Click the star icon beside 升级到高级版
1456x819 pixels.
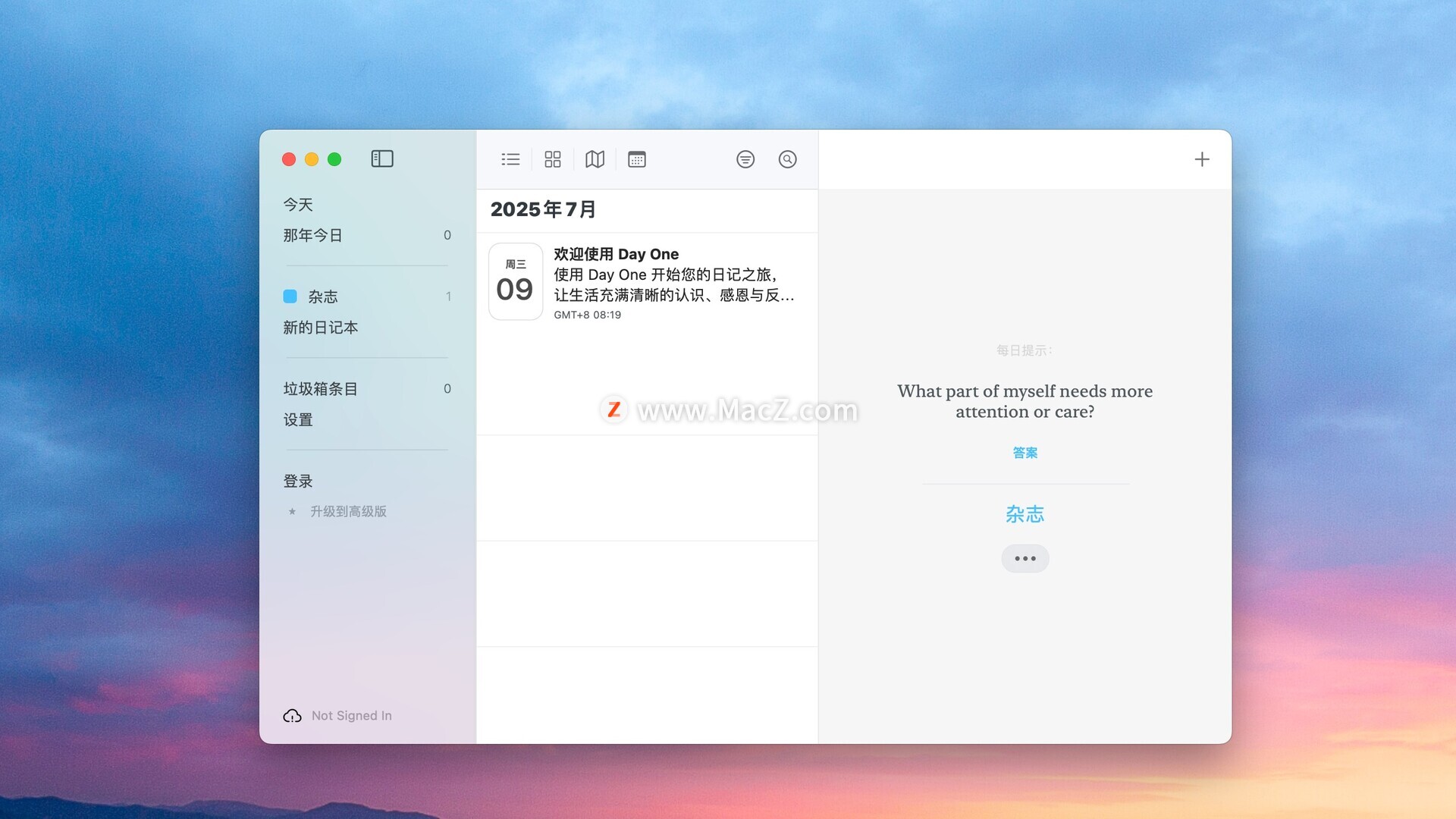pos(292,512)
